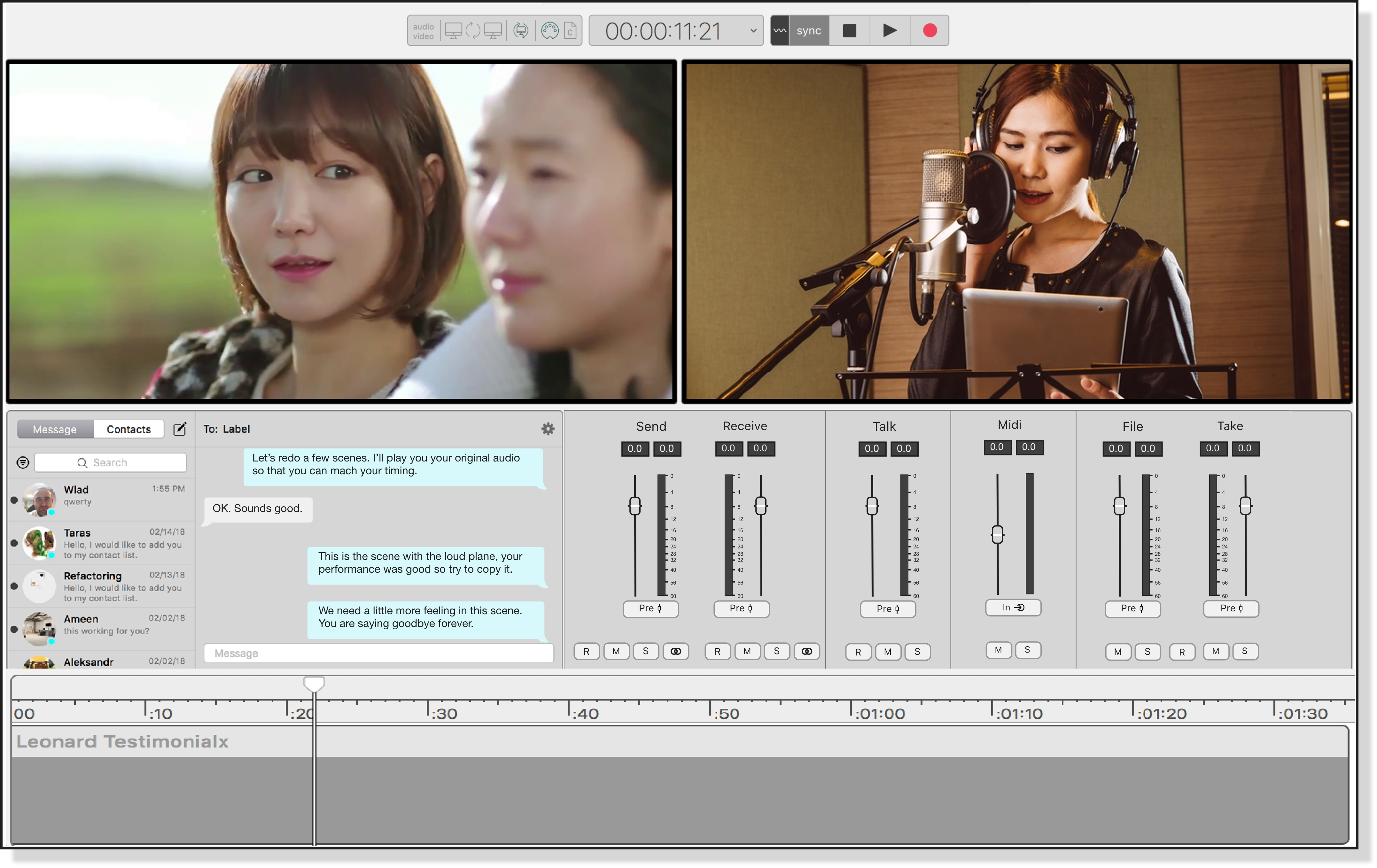
Task: Click the MIDI connector icon in toolbar
Action: tap(549, 30)
